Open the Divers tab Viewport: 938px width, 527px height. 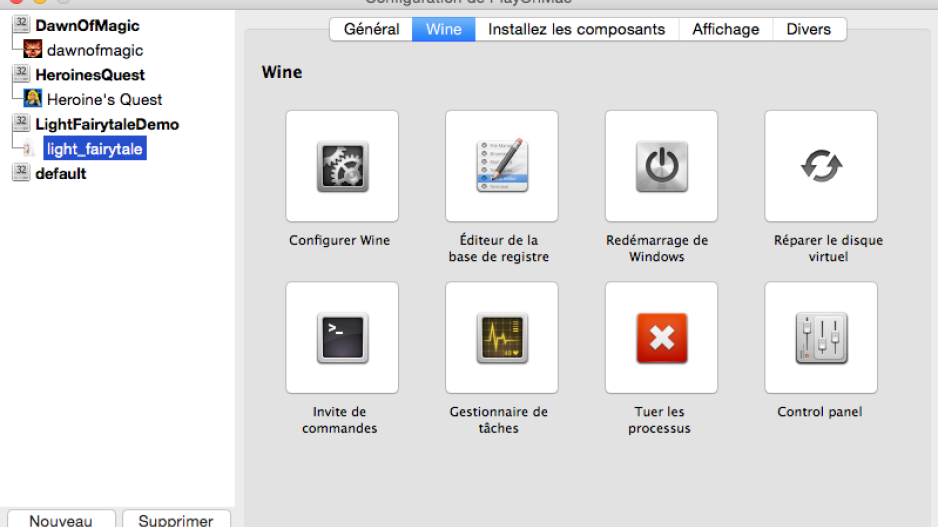click(809, 29)
